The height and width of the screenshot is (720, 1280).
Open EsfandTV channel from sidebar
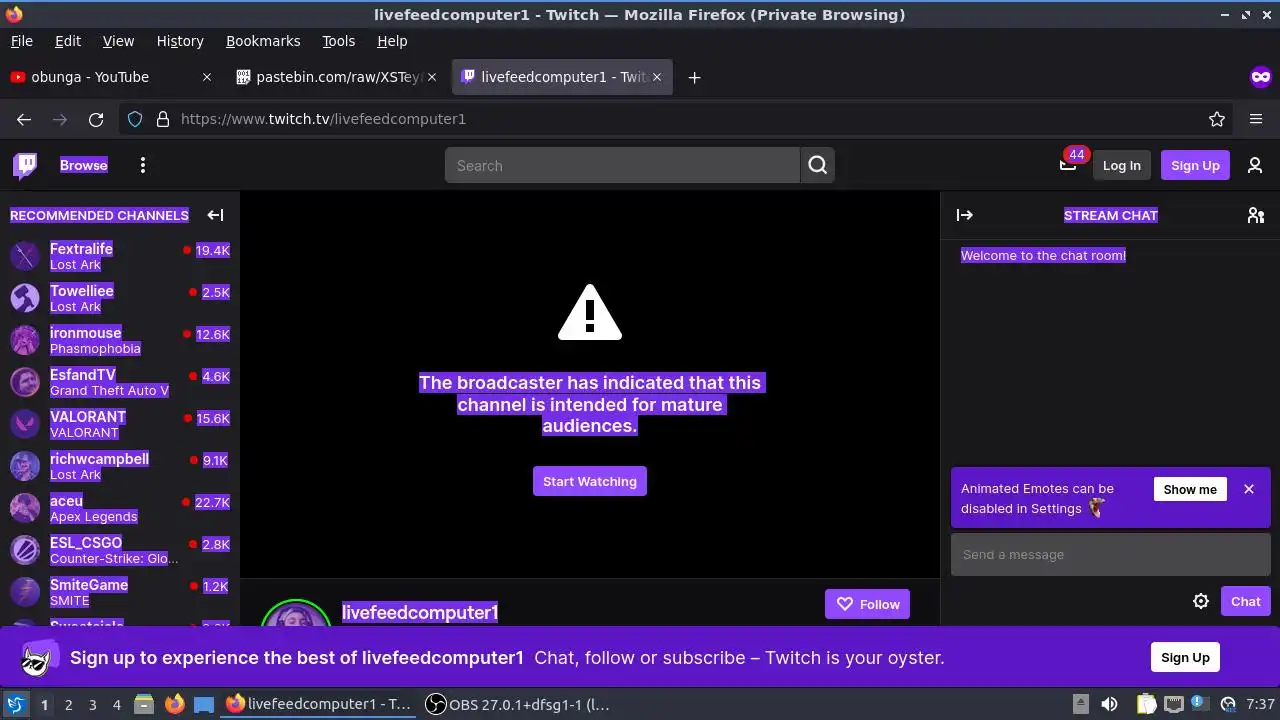120,382
